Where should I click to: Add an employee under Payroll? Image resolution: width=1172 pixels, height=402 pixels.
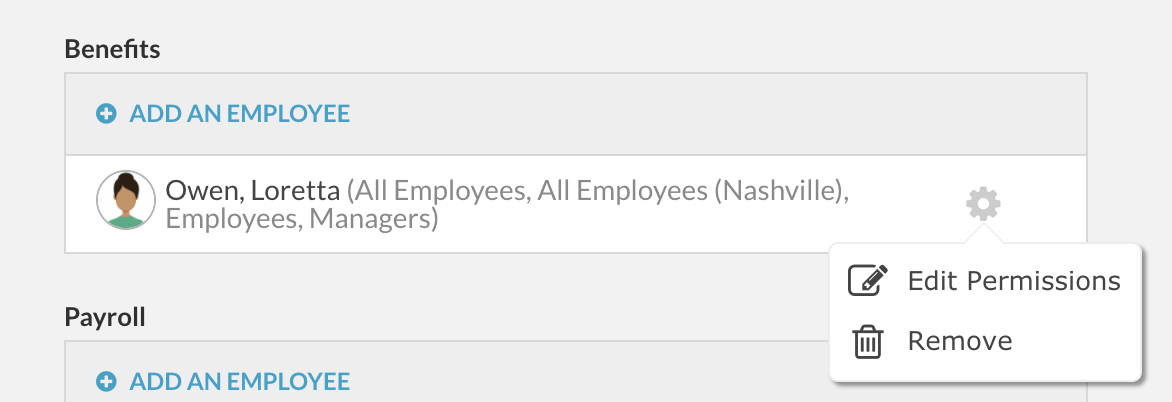239,382
